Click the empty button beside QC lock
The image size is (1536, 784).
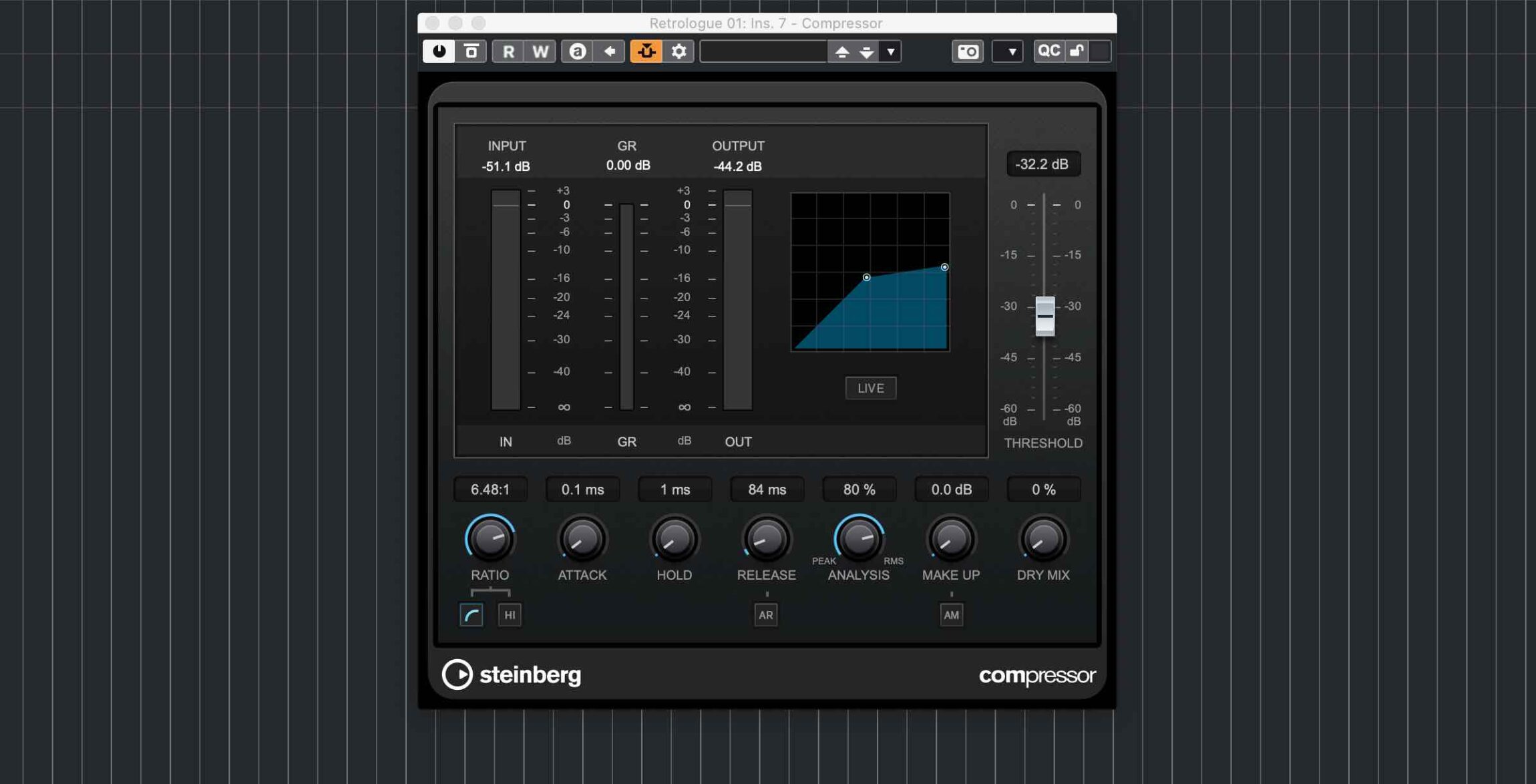click(x=1101, y=51)
